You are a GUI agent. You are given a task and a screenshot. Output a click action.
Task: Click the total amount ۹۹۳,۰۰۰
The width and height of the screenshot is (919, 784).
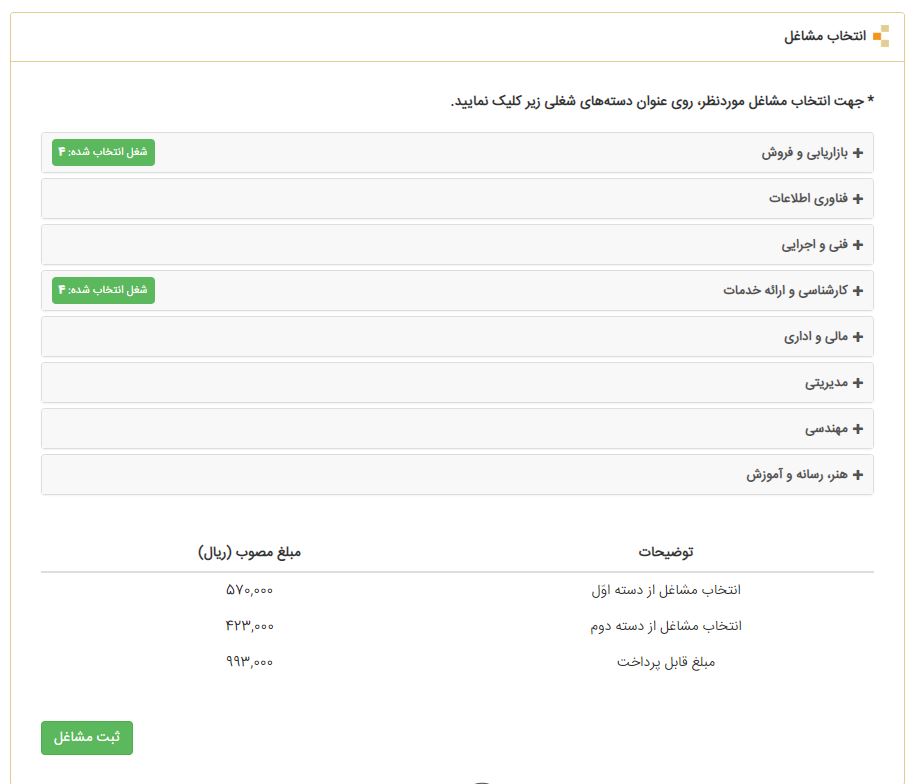249,662
